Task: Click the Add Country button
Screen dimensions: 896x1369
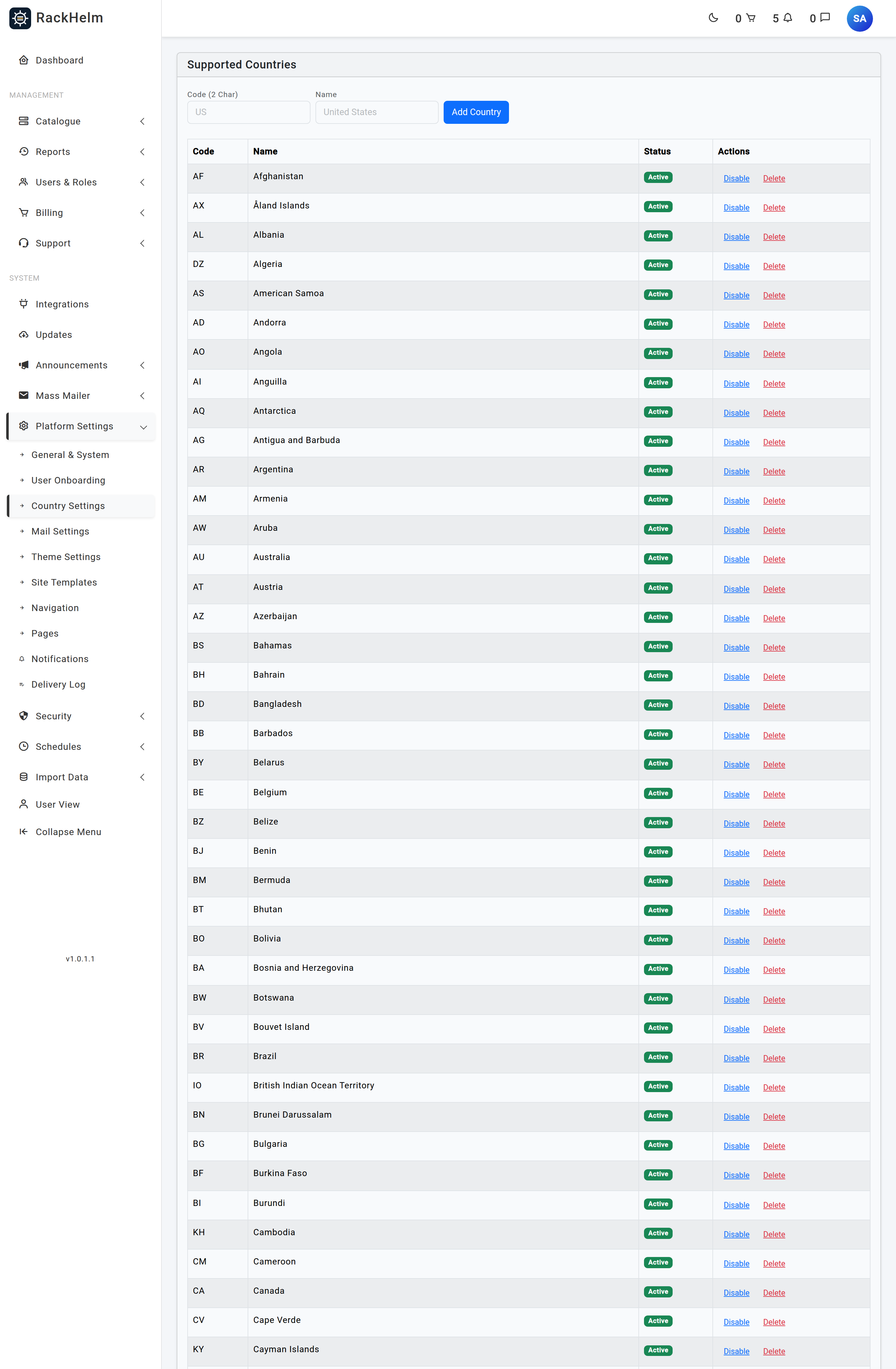Action: [x=476, y=112]
